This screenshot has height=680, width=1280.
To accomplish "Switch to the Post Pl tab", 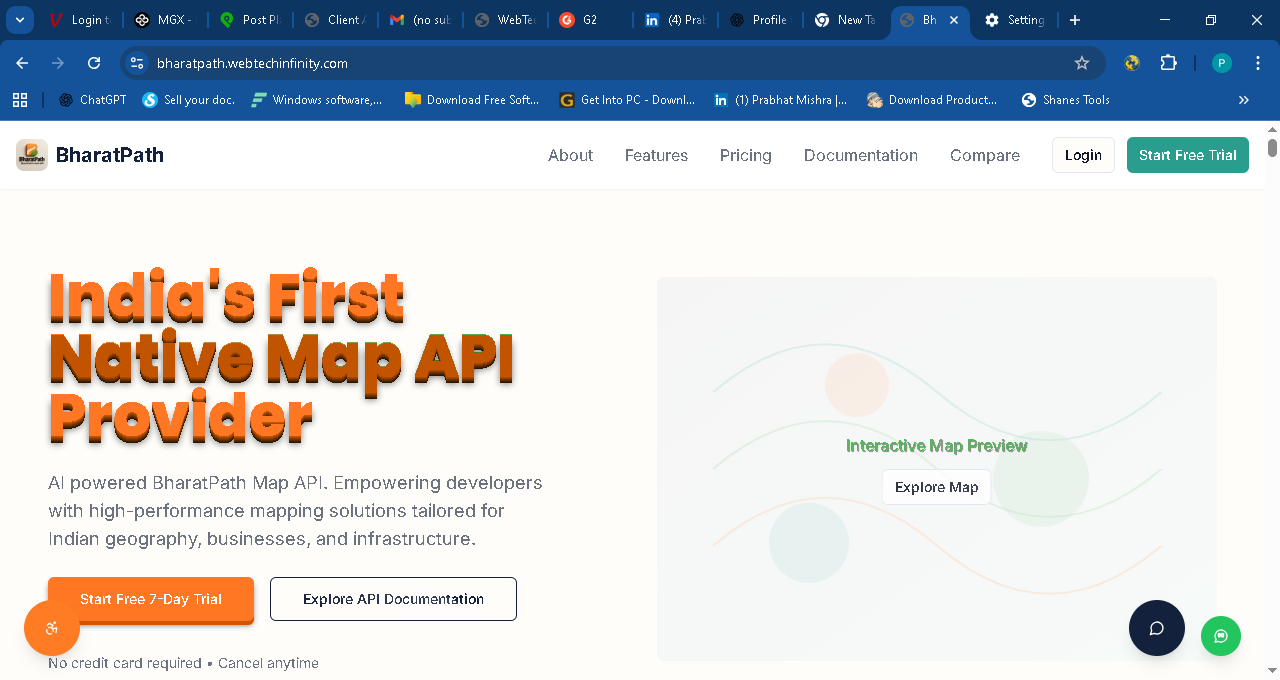I will point(249,20).
